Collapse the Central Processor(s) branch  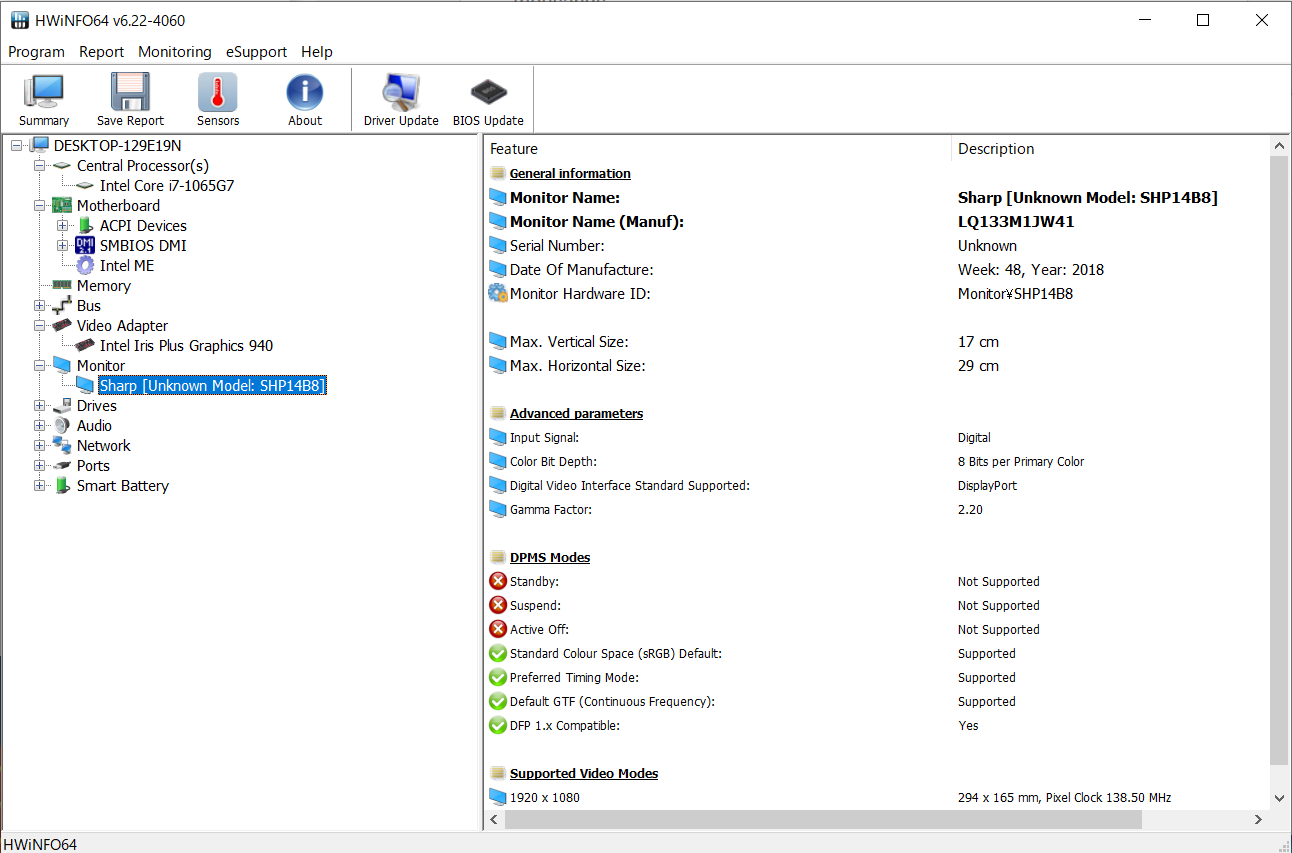[39, 166]
